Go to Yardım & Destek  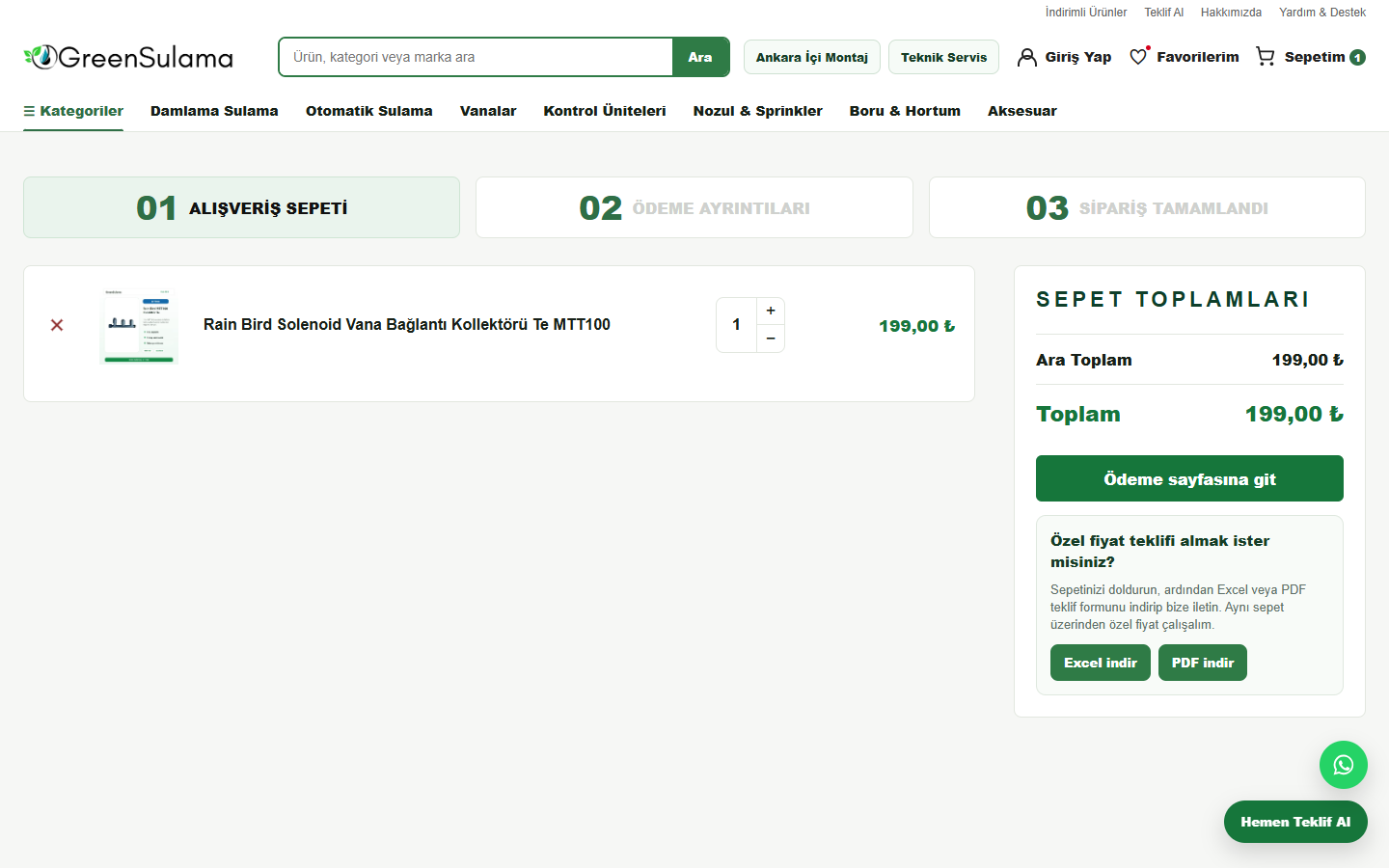(1322, 13)
